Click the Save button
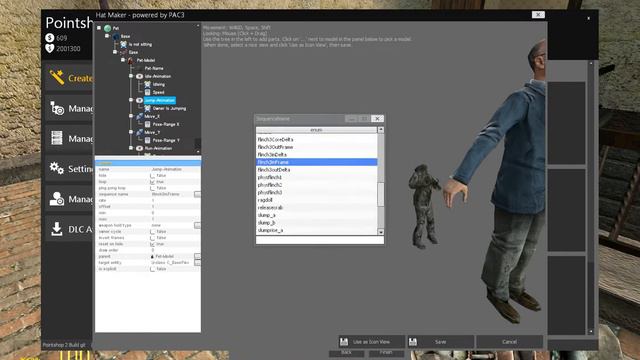 (x=440, y=342)
